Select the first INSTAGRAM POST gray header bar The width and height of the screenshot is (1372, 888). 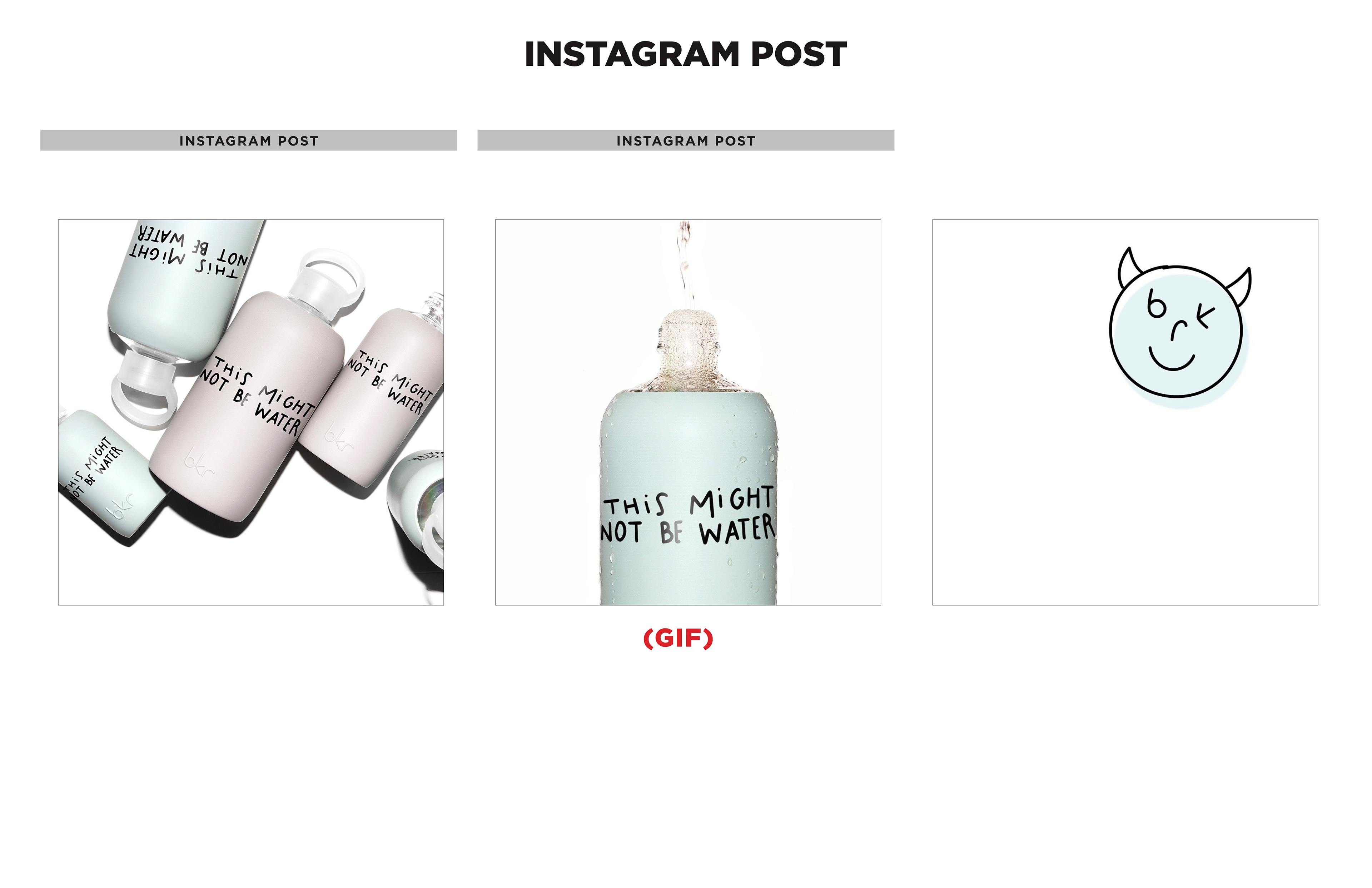pyautogui.click(x=248, y=140)
